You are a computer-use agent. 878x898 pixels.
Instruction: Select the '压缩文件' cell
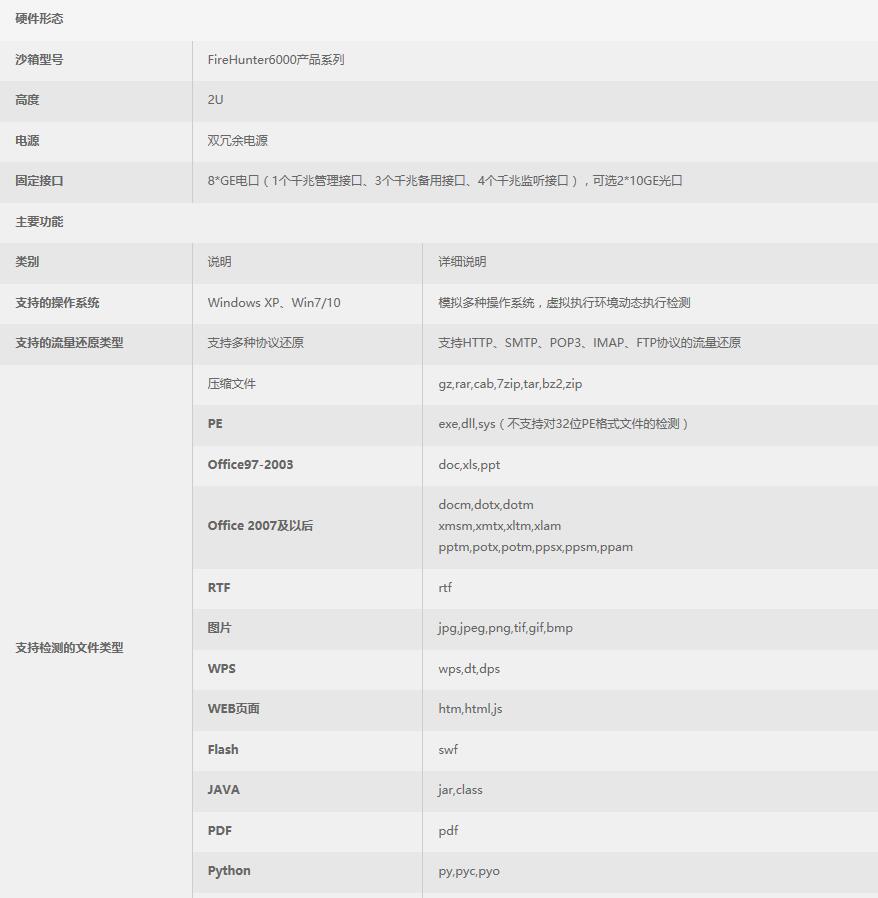click(x=231, y=384)
